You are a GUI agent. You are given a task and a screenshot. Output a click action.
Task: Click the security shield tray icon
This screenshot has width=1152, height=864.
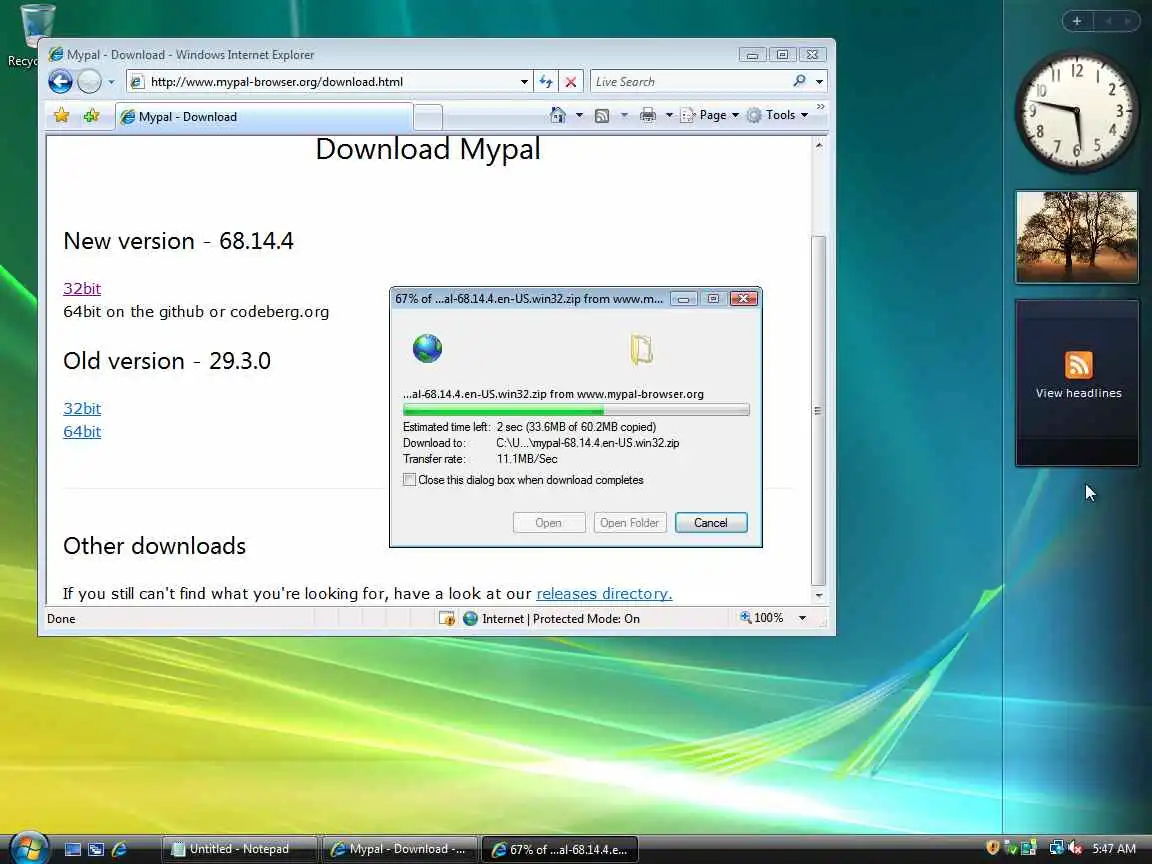(x=992, y=848)
